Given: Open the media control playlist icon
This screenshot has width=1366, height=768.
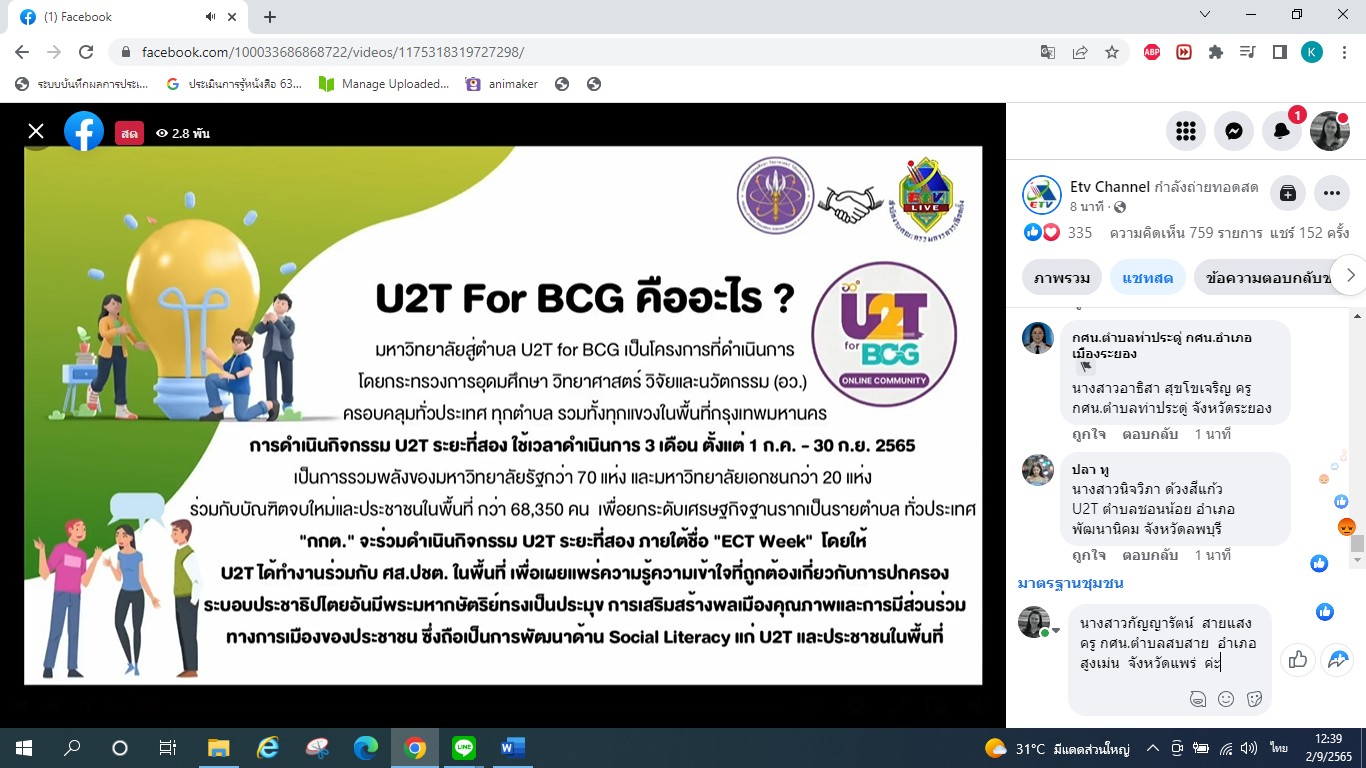Looking at the screenshot, I should [x=1248, y=52].
